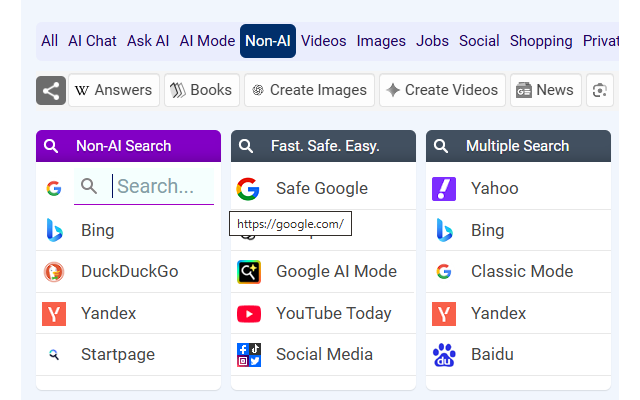Click the Safe Google logo icon

248,189
